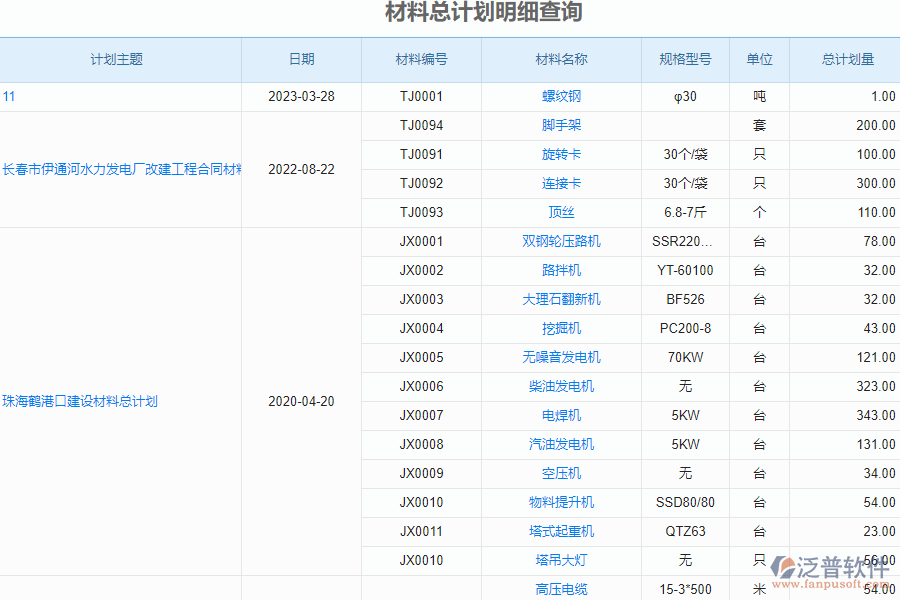Select the 旋转卡 material link
The image size is (900, 600).
tap(562, 154)
